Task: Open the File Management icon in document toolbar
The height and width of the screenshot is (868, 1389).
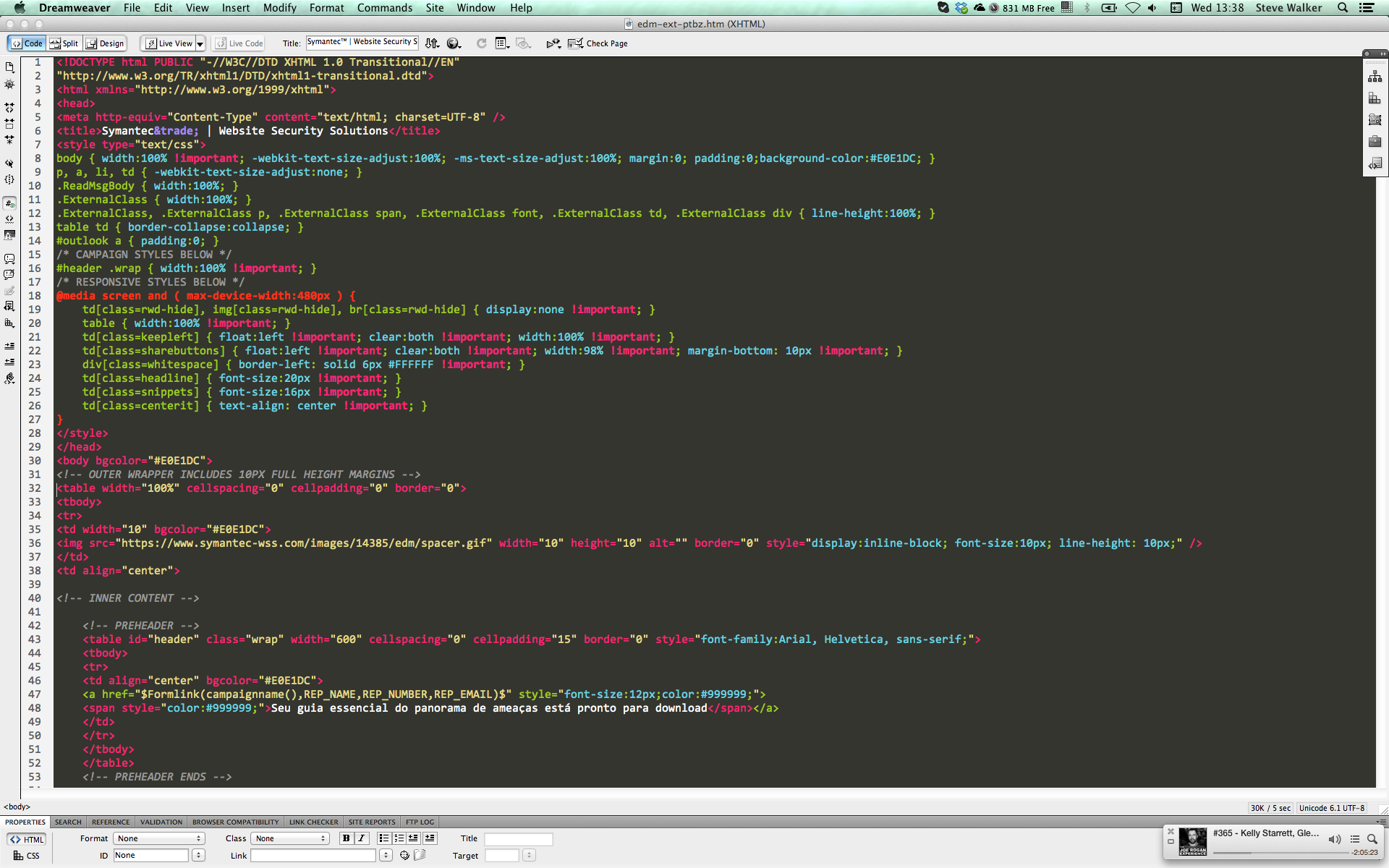Action: pyautogui.click(x=431, y=43)
